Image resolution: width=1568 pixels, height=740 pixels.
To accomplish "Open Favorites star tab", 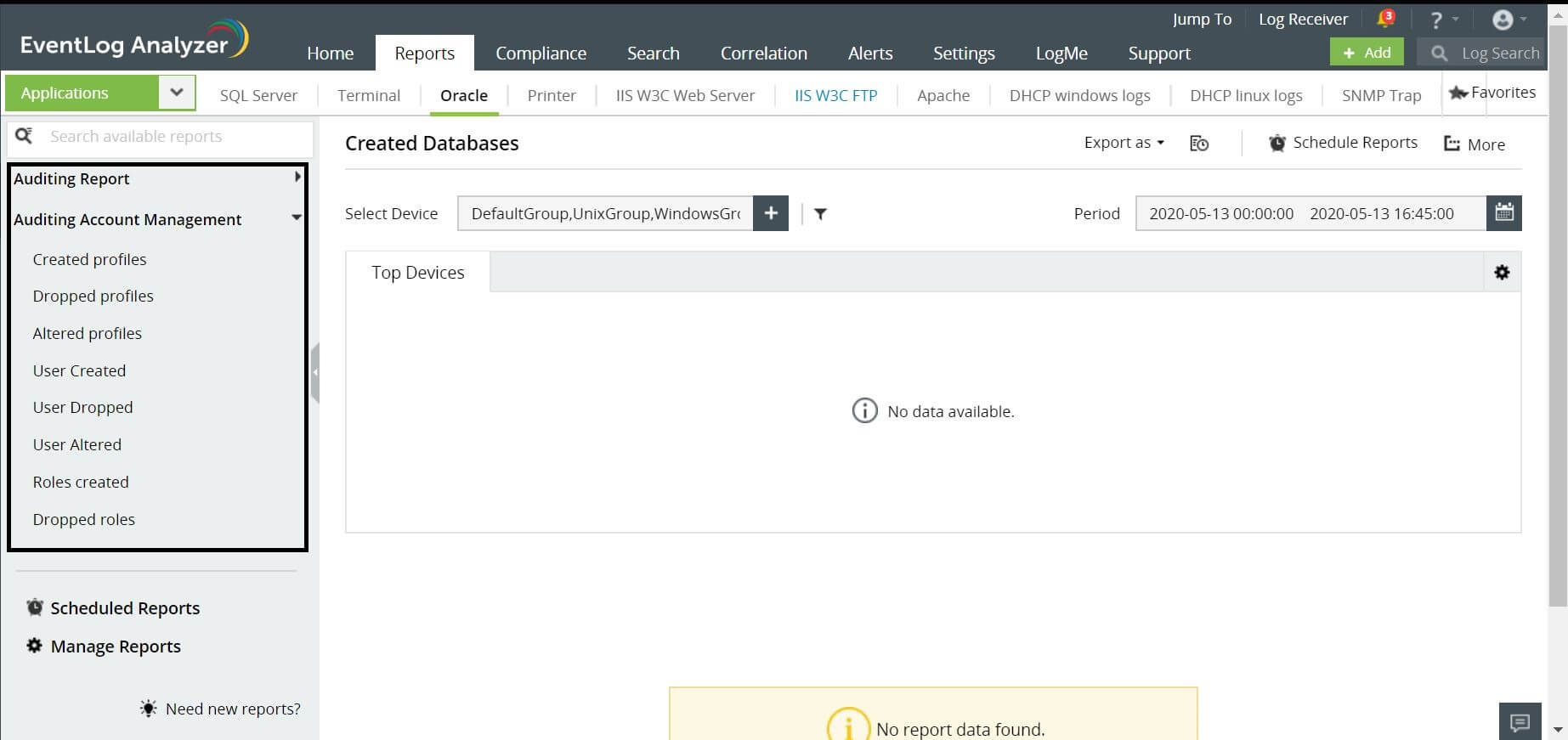I will click(x=1492, y=93).
